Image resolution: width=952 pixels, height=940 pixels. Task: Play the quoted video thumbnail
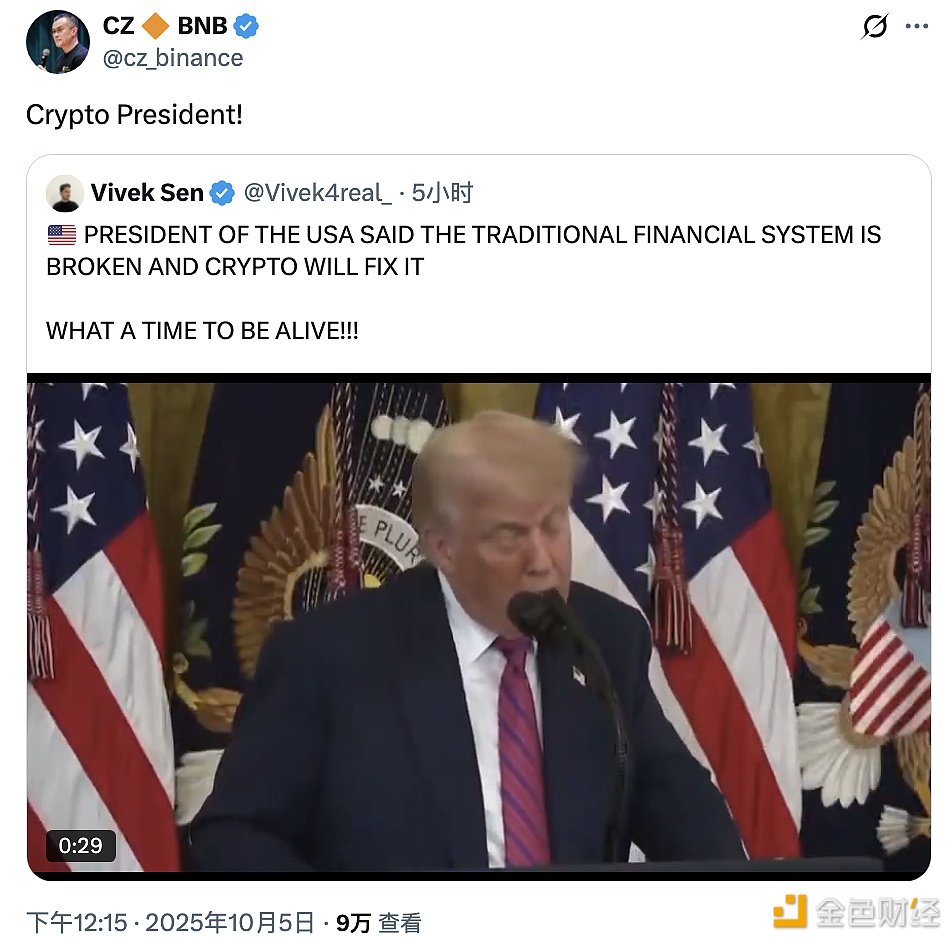click(x=478, y=627)
